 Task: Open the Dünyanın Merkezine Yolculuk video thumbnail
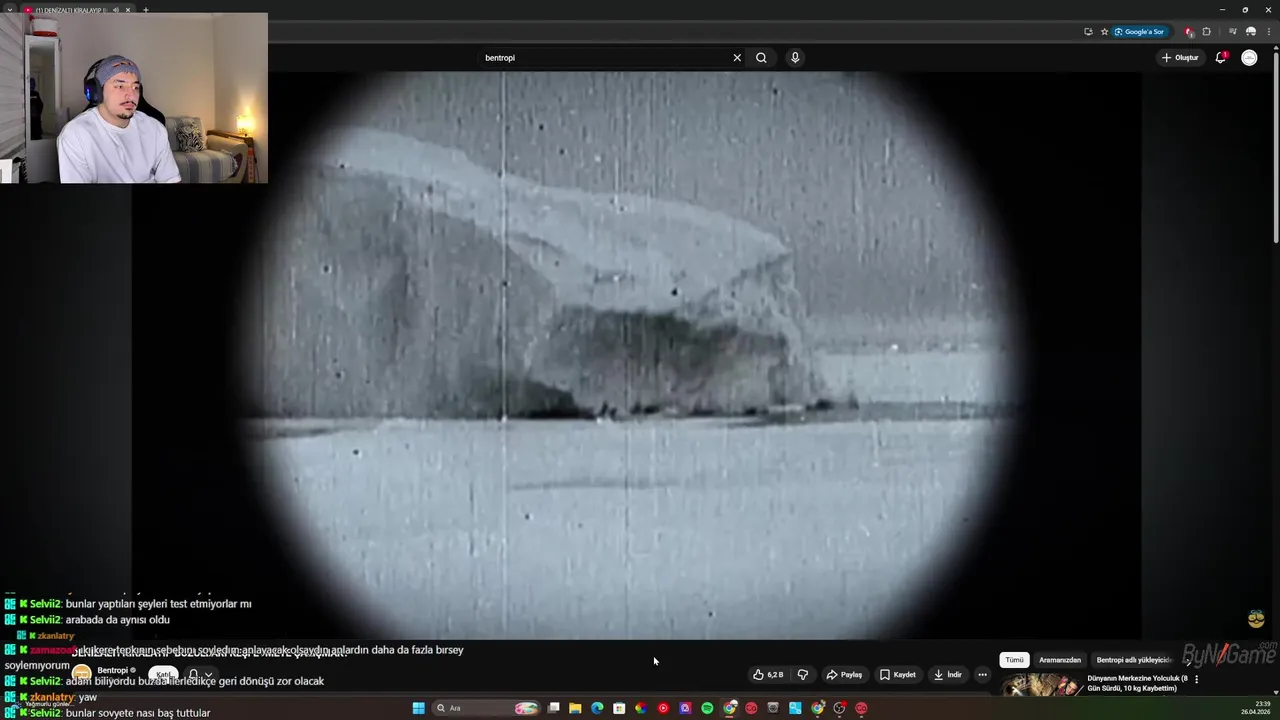1040,685
